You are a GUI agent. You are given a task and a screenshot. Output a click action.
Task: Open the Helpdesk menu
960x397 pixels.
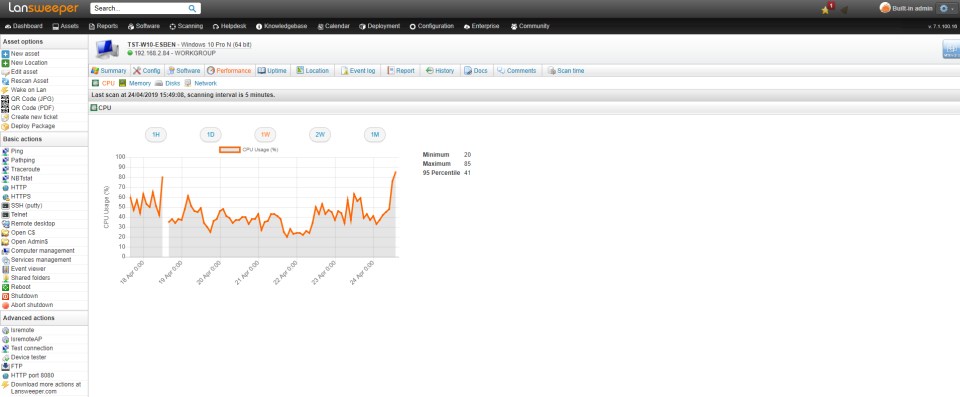tap(229, 26)
